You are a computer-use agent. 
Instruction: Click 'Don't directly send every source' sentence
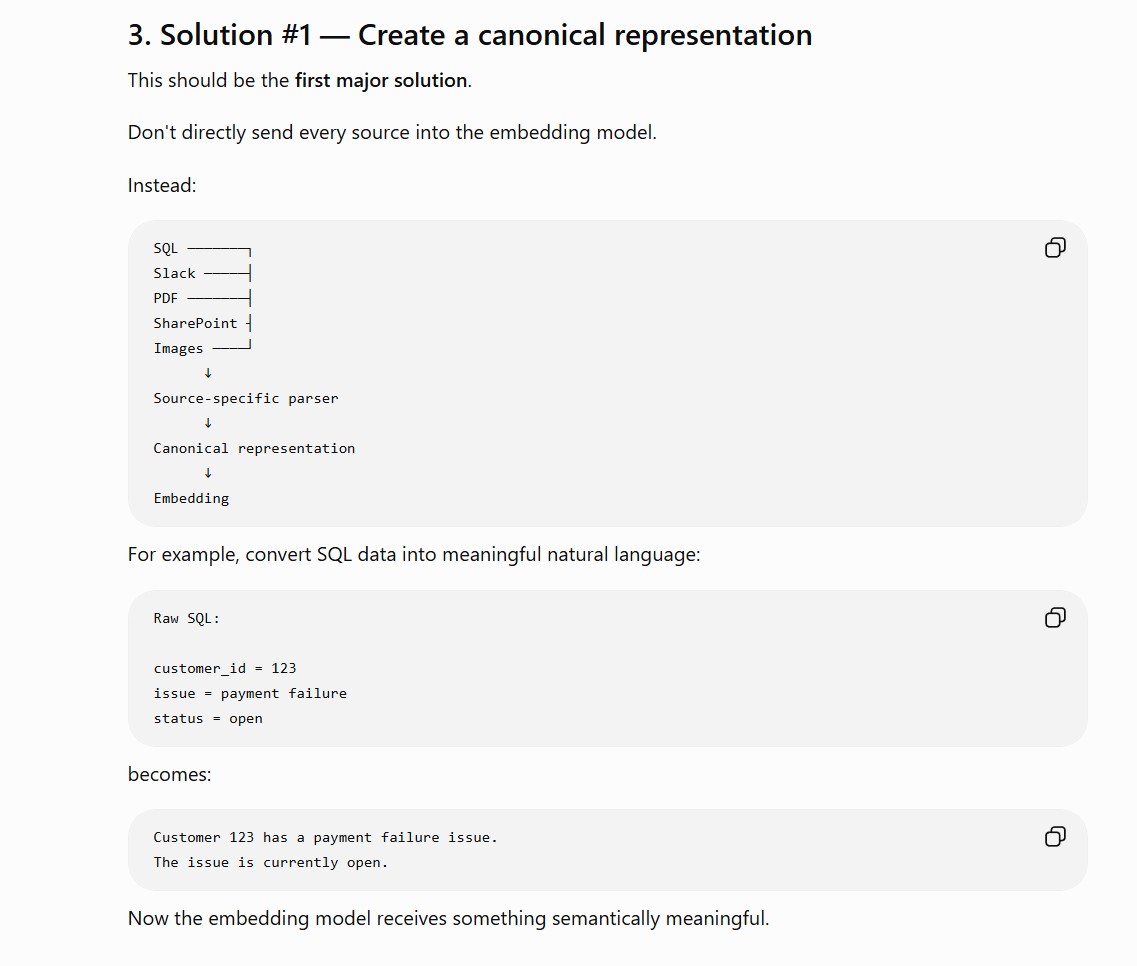click(392, 133)
